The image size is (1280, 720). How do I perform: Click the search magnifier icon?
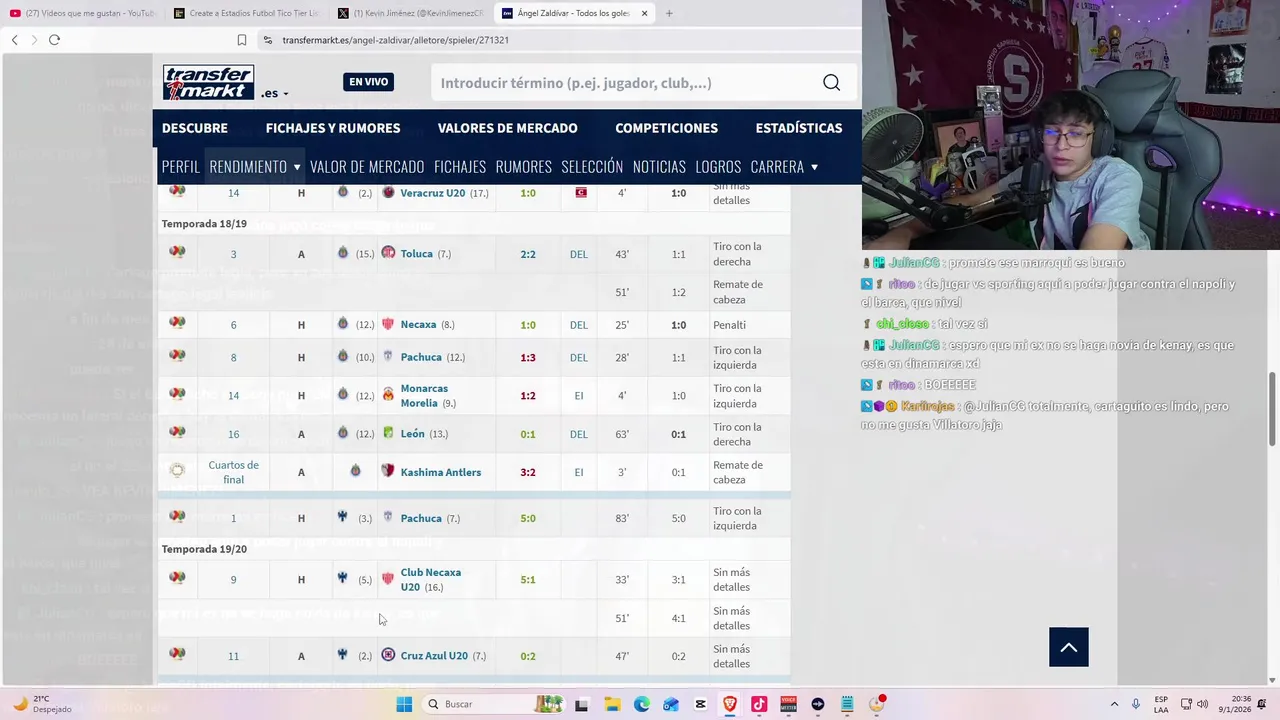[x=831, y=83]
